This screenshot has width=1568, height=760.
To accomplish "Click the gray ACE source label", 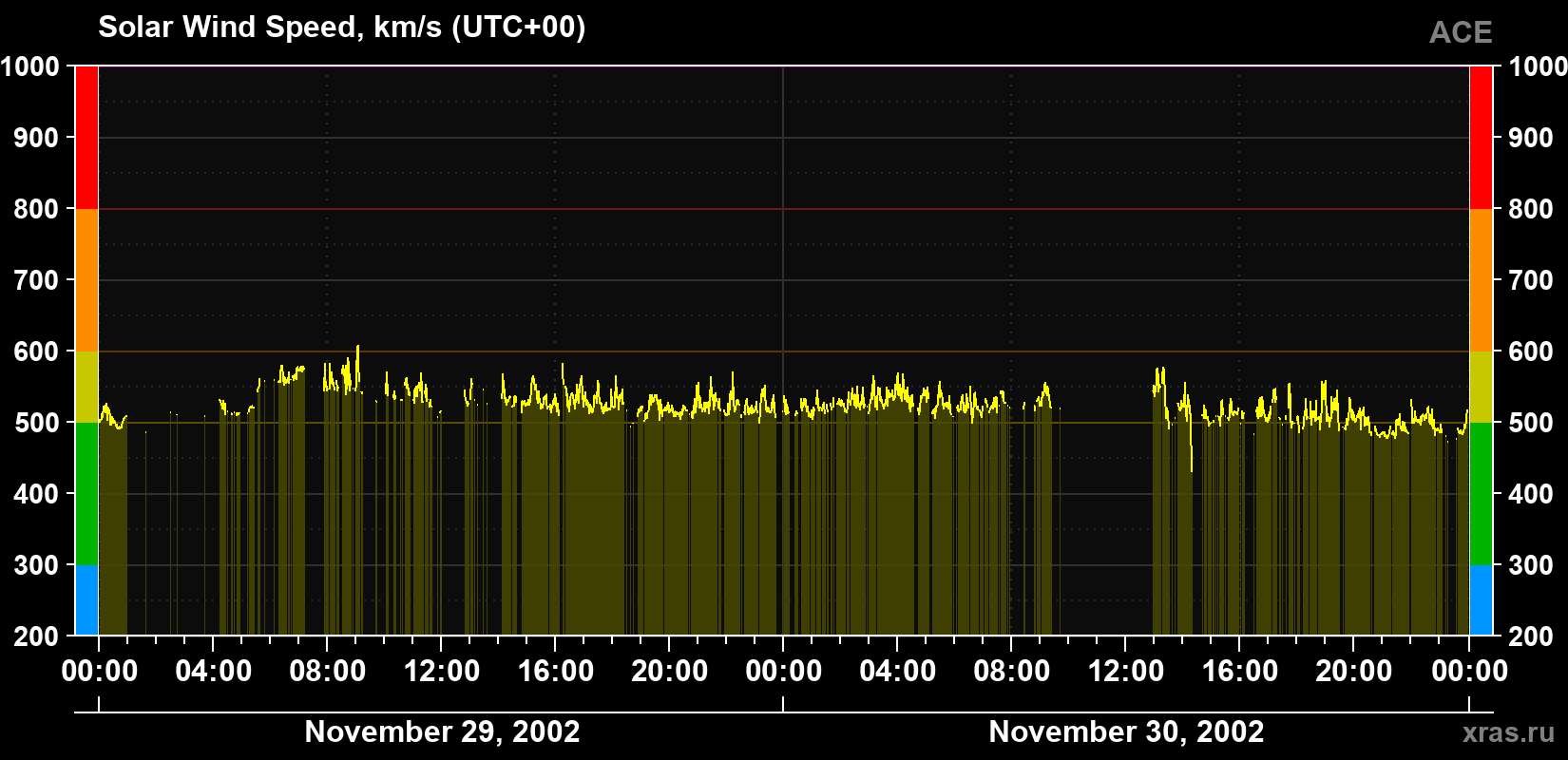I will (1461, 33).
